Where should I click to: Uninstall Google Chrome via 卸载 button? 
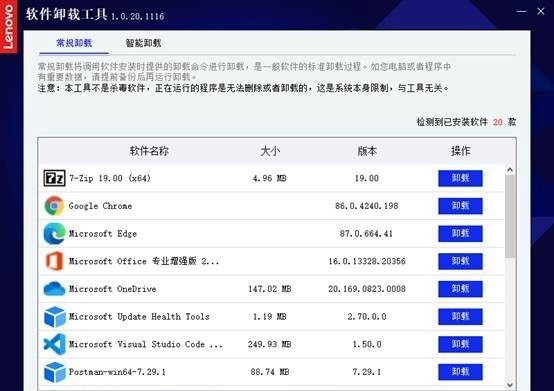[460, 206]
